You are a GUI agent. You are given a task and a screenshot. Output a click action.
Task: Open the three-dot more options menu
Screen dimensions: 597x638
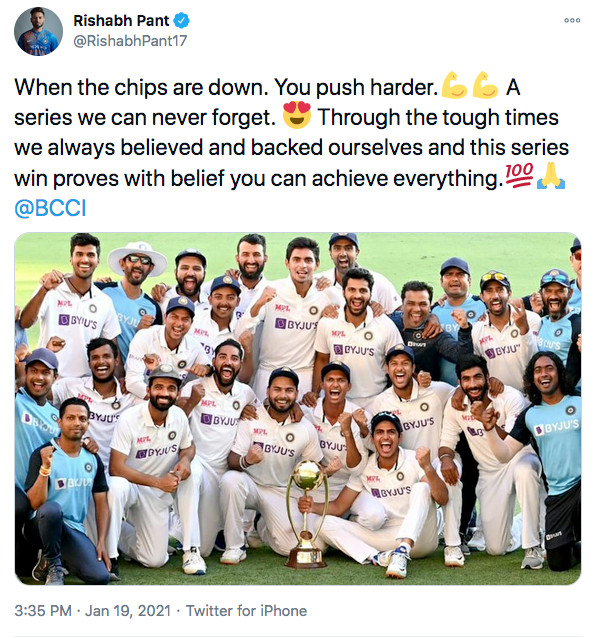tap(572, 20)
